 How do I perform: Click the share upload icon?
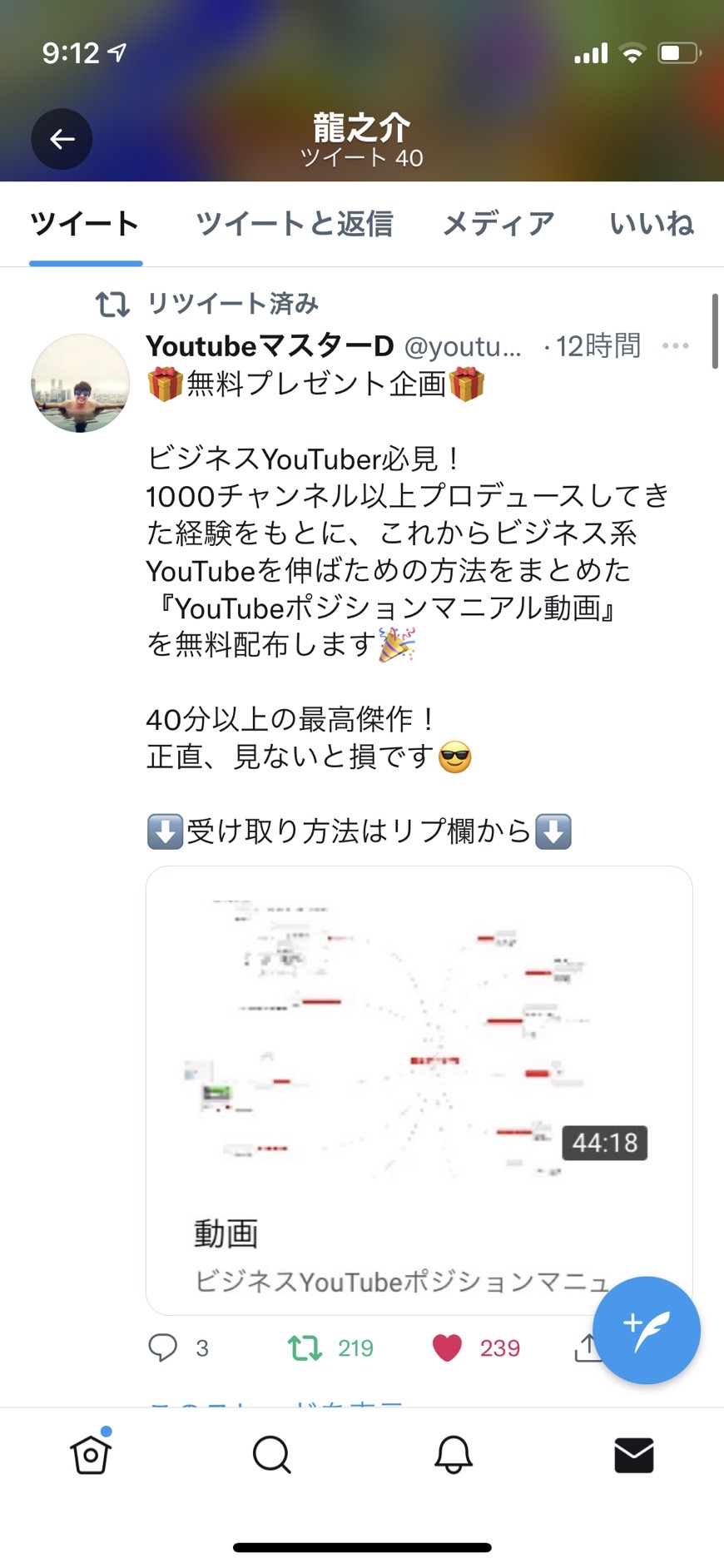tap(587, 1347)
